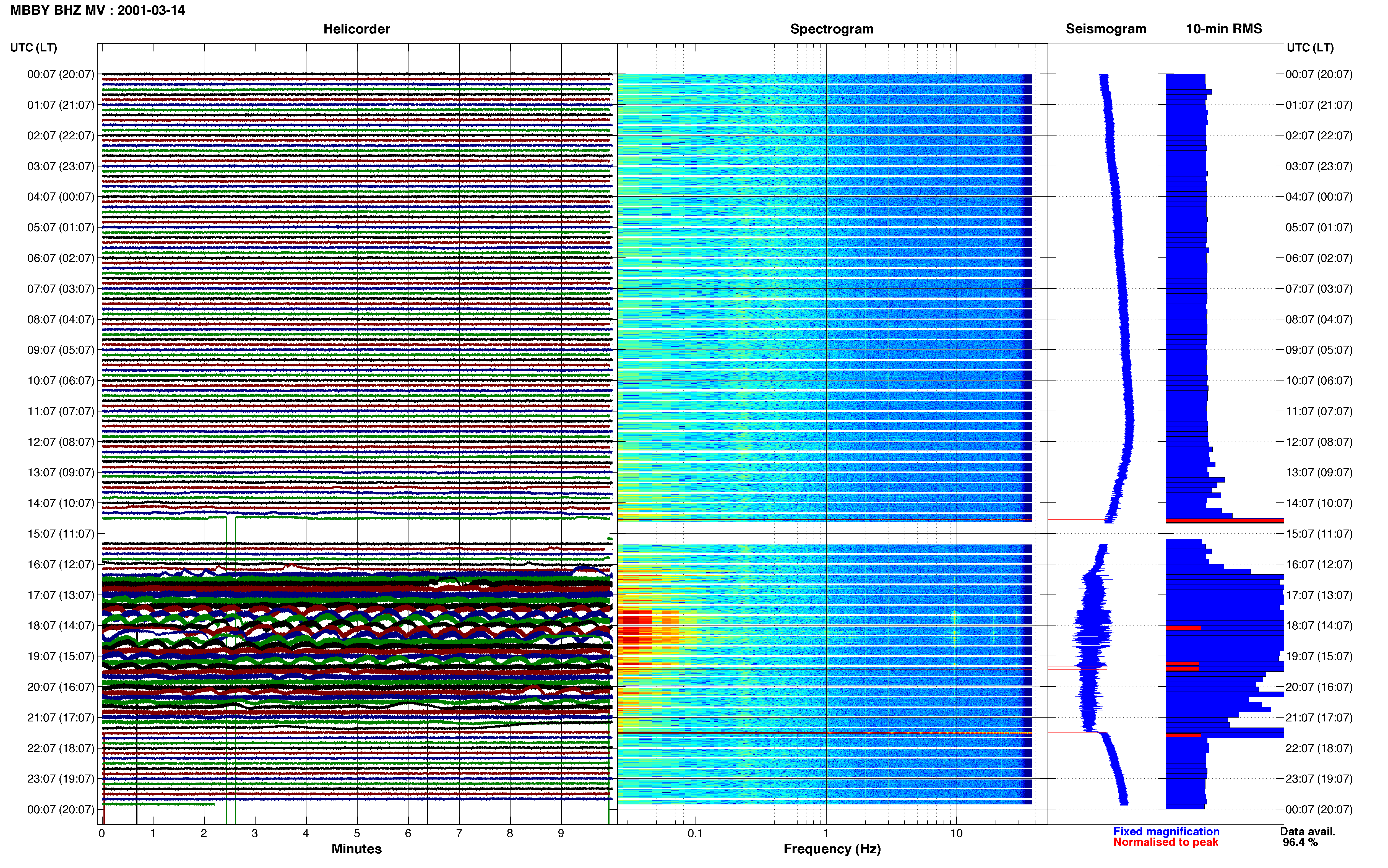Click left time label 22:07 (18:07)
The width and height of the screenshot is (1388, 868).
[60, 748]
